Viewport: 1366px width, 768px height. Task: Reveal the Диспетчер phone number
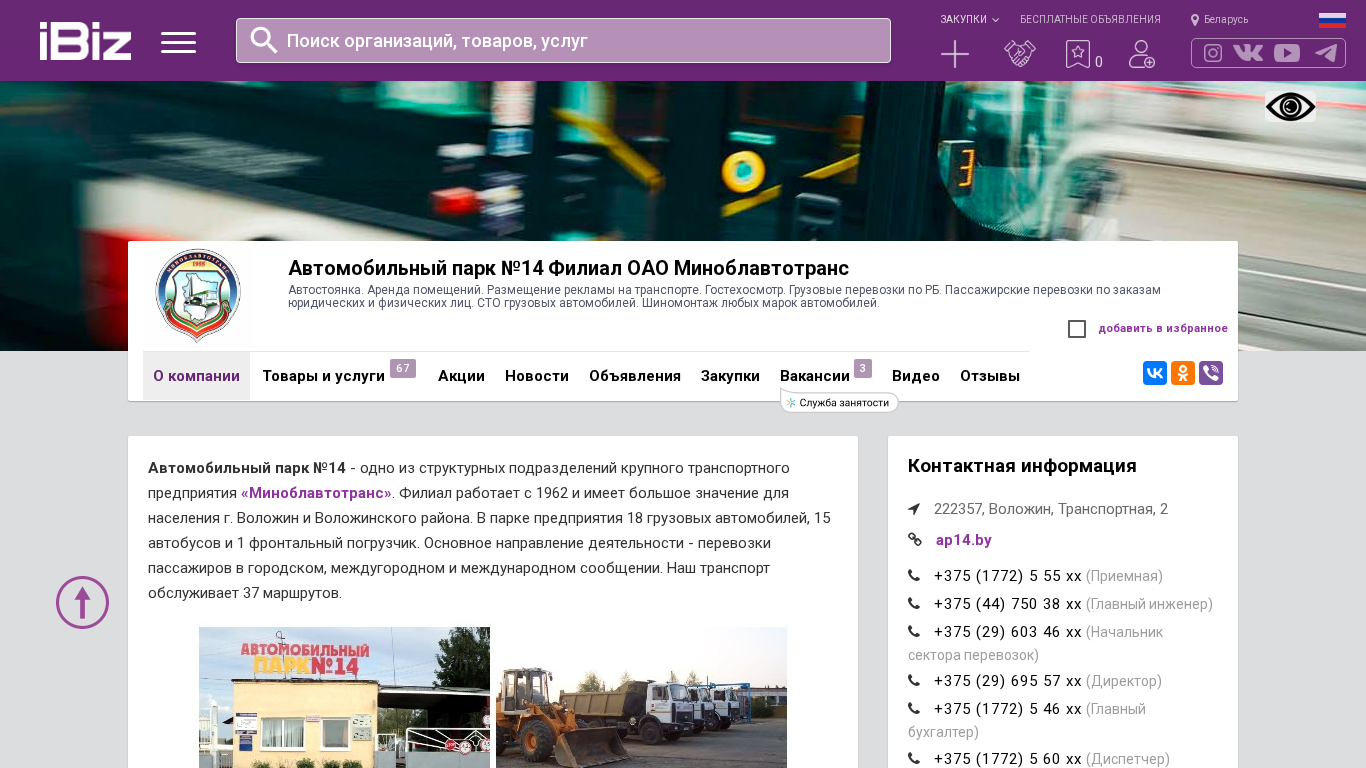tap(1007, 759)
